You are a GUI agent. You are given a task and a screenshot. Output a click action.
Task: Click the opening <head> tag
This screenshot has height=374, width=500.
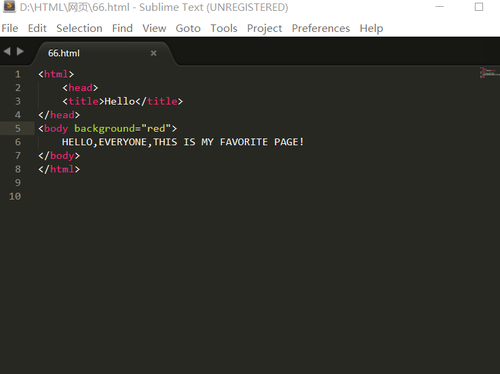point(80,88)
